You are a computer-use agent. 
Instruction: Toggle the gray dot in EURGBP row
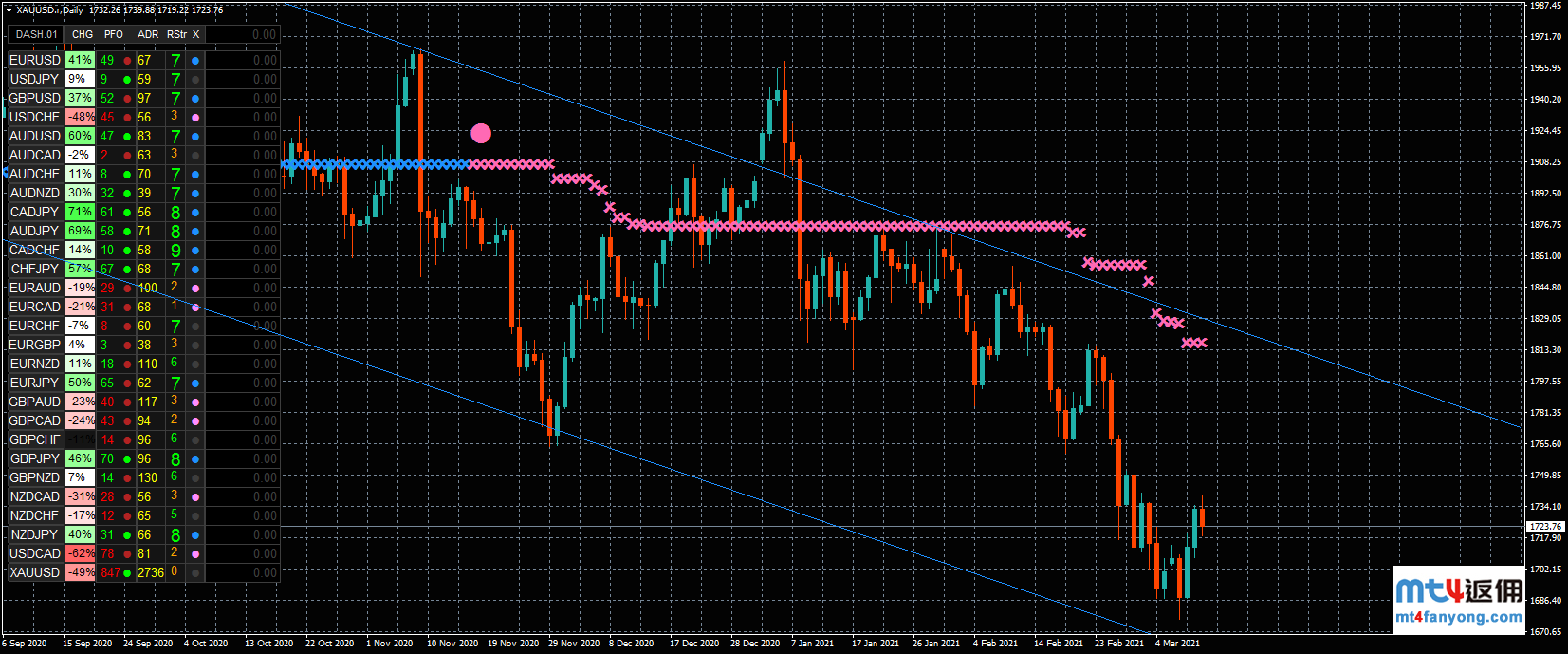pyautogui.click(x=195, y=345)
